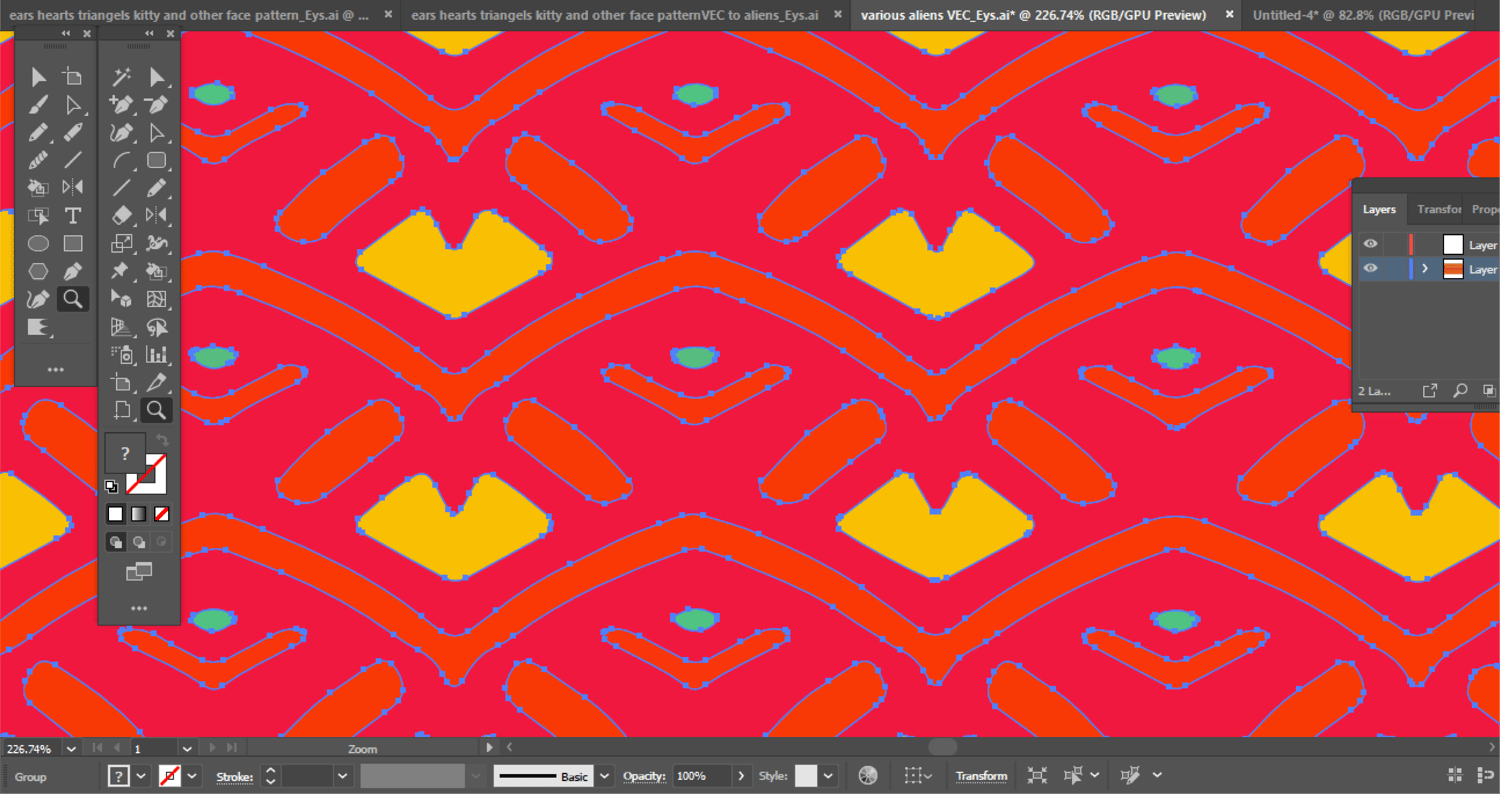Close the various aliens VEC_Eys.ai tab

pyautogui.click(x=1230, y=15)
